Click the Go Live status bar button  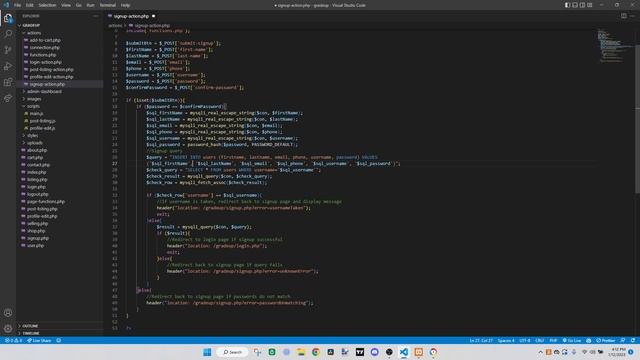pyautogui.click(x=572, y=340)
